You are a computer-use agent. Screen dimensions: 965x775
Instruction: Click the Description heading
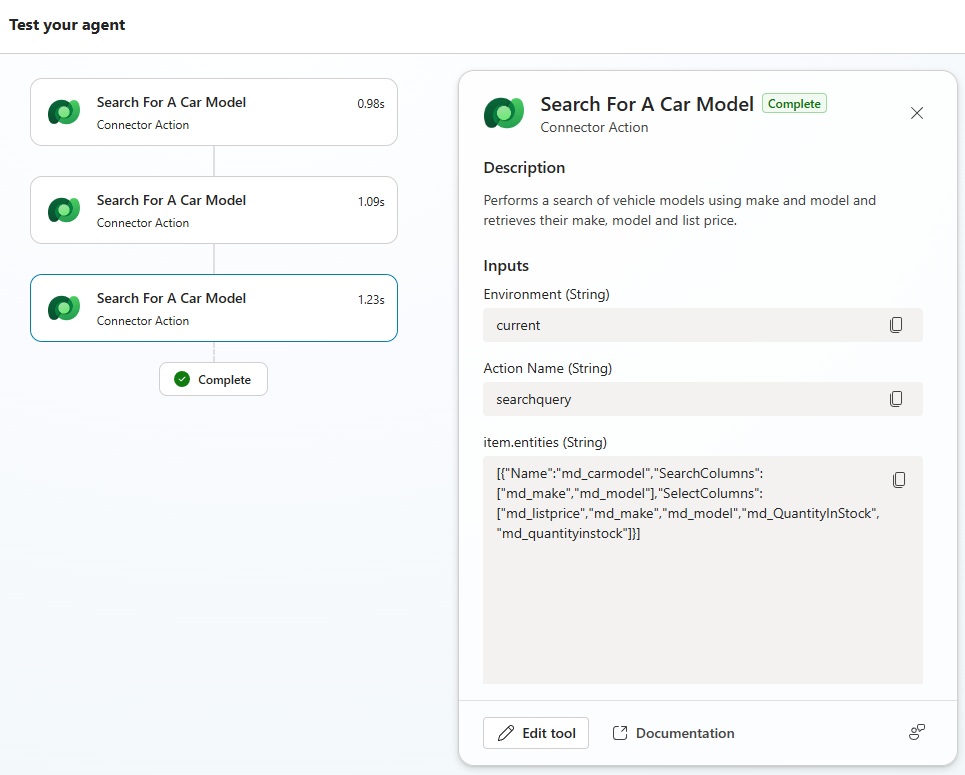click(x=524, y=167)
